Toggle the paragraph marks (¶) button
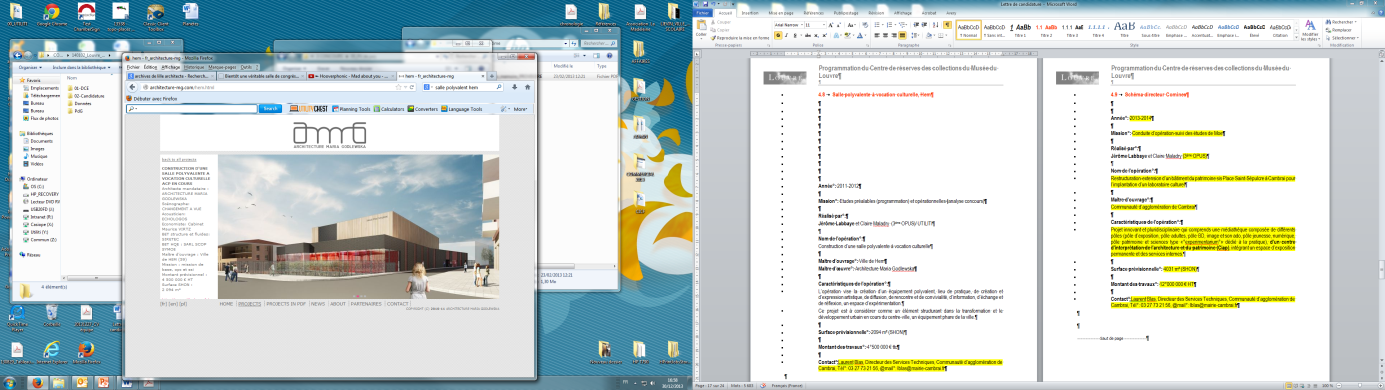The width and height of the screenshot is (1385, 390). [947, 25]
